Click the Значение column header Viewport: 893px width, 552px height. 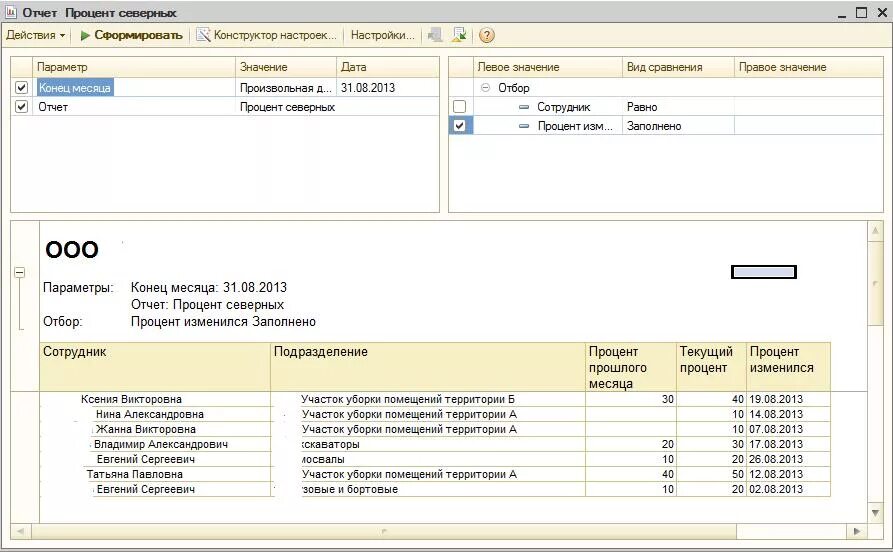tap(286, 67)
